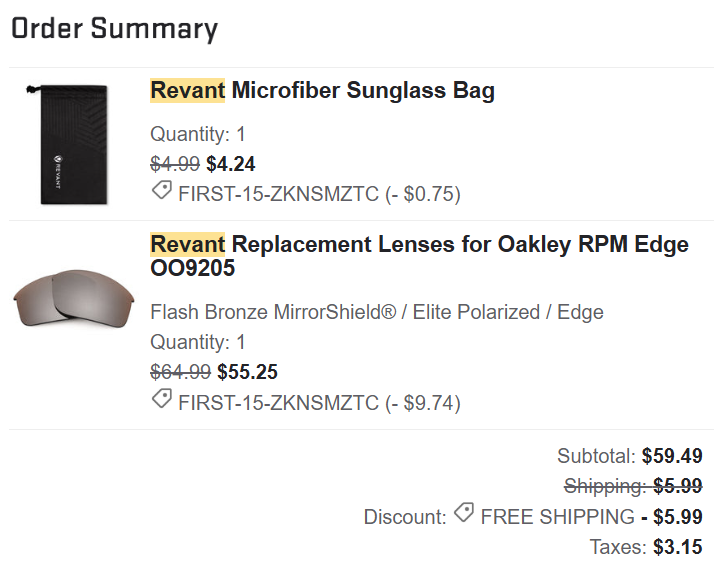Viewport: 722px width, 567px height.
Task: Open the Flash Bronze lenses thumbnail image
Action: [x=73, y=298]
